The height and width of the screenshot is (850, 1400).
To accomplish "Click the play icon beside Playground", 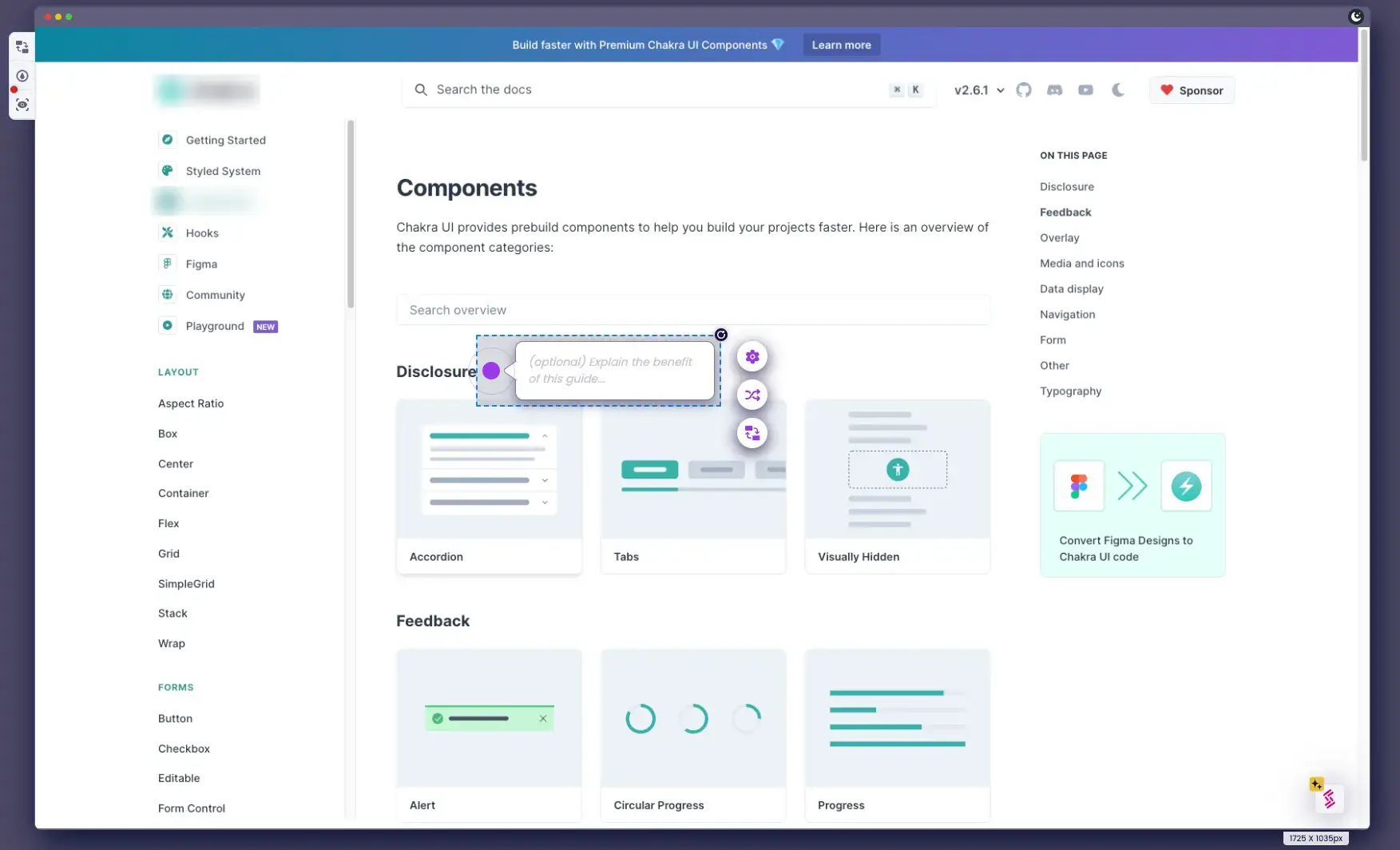I will (167, 326).
